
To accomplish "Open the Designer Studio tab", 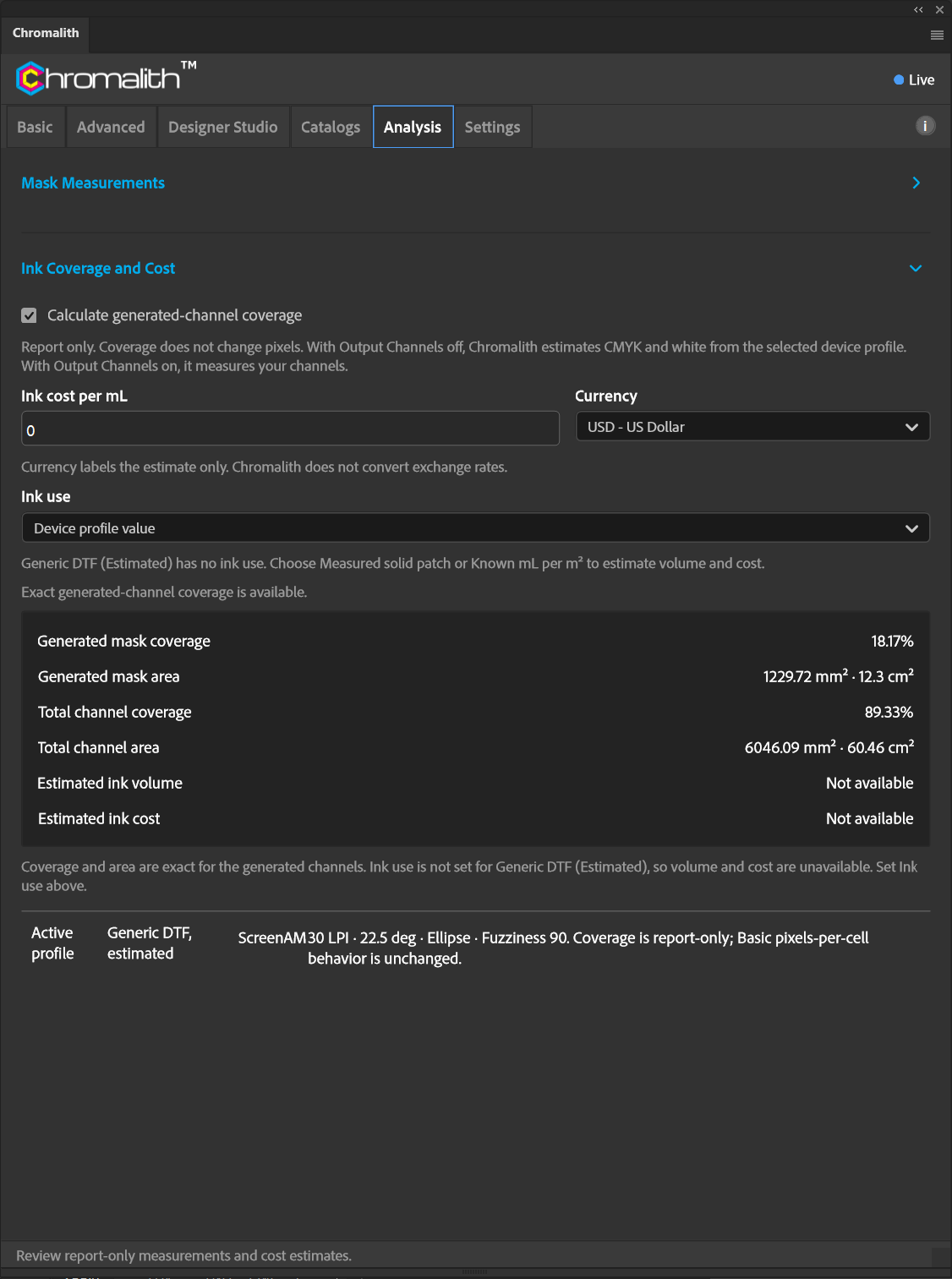I will click(223, 127).
